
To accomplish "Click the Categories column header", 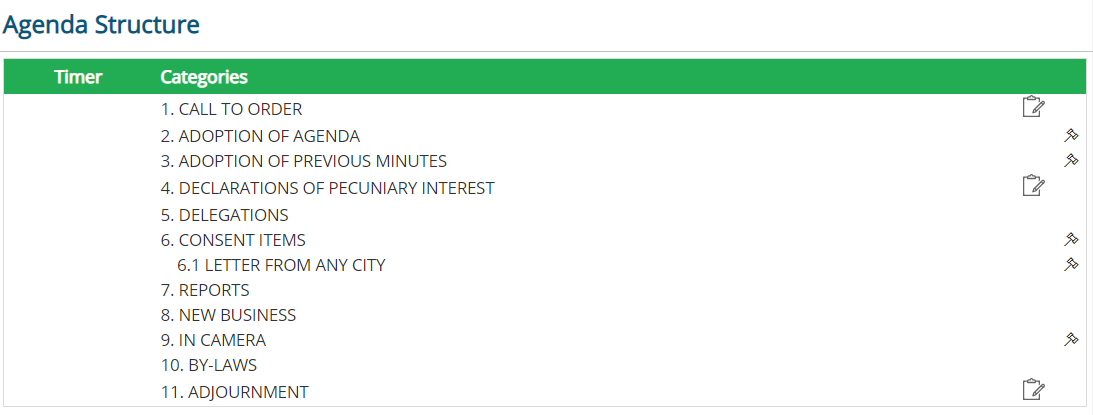I will coord(204,77).
